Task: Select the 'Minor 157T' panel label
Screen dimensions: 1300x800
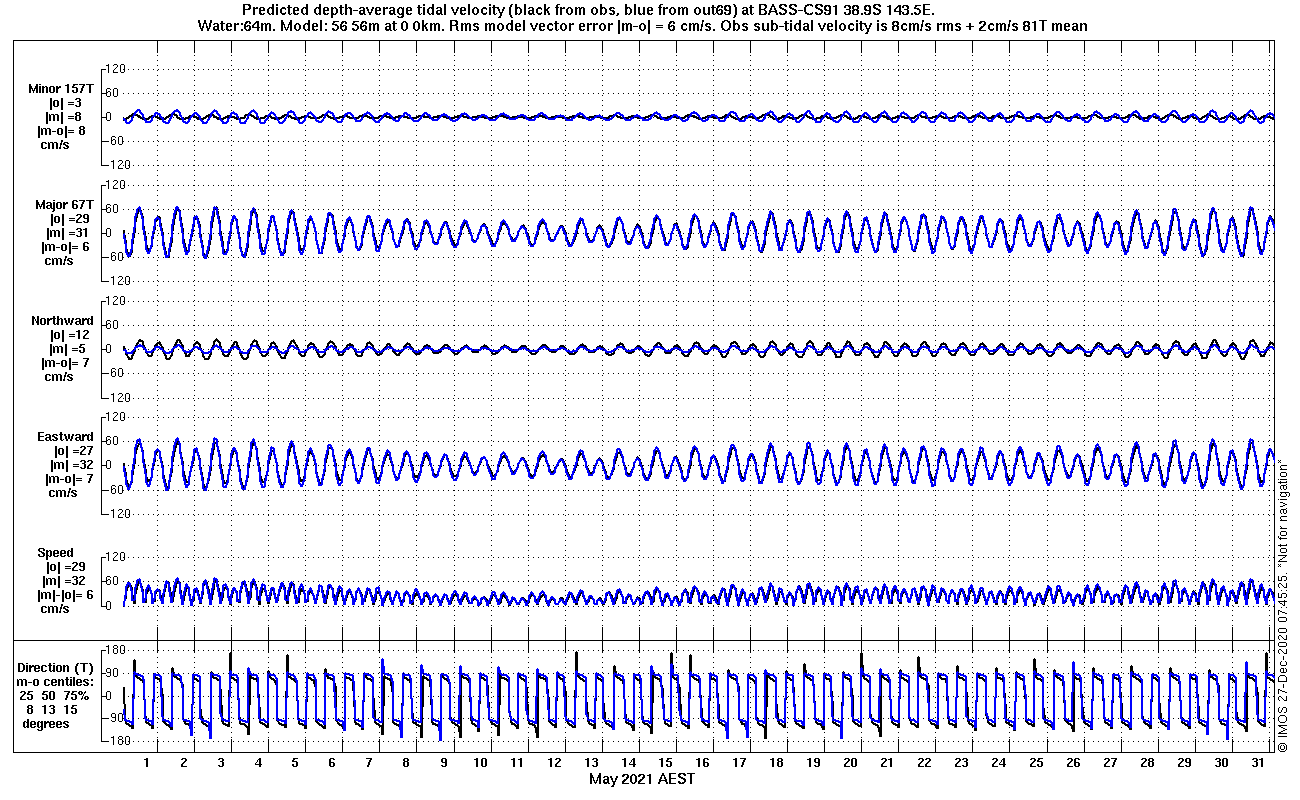Action: pos(61,89)
